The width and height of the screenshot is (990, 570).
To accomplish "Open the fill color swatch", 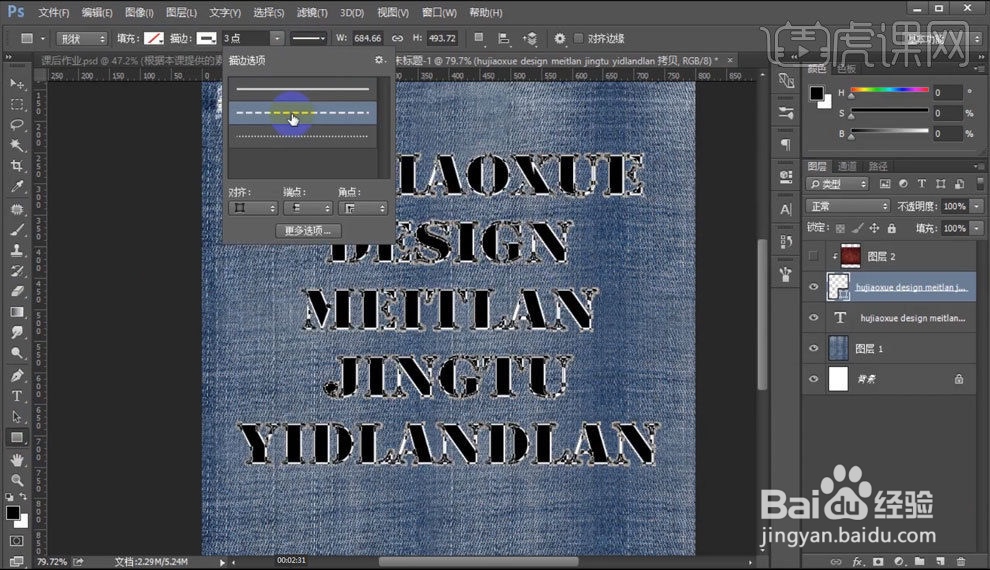I will pos(153,39).
